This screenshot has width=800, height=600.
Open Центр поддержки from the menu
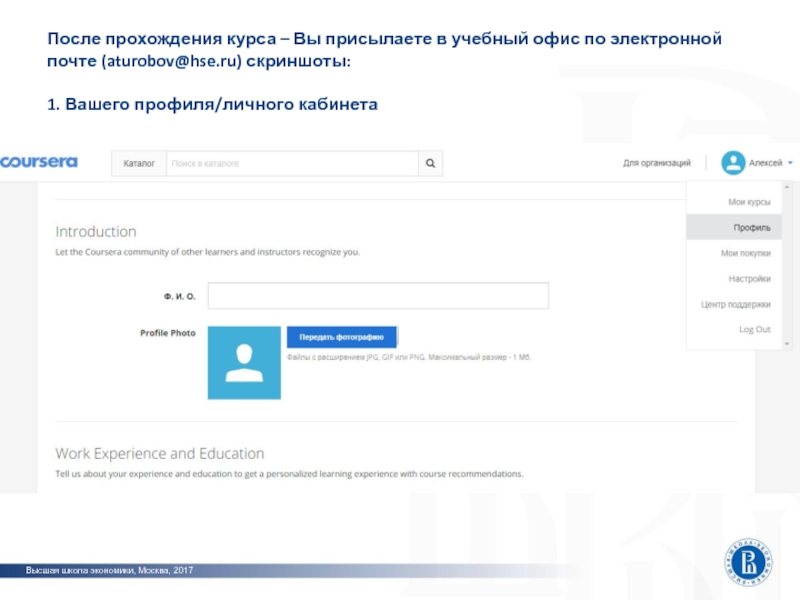pyautogui.click(x=736, y=304)
